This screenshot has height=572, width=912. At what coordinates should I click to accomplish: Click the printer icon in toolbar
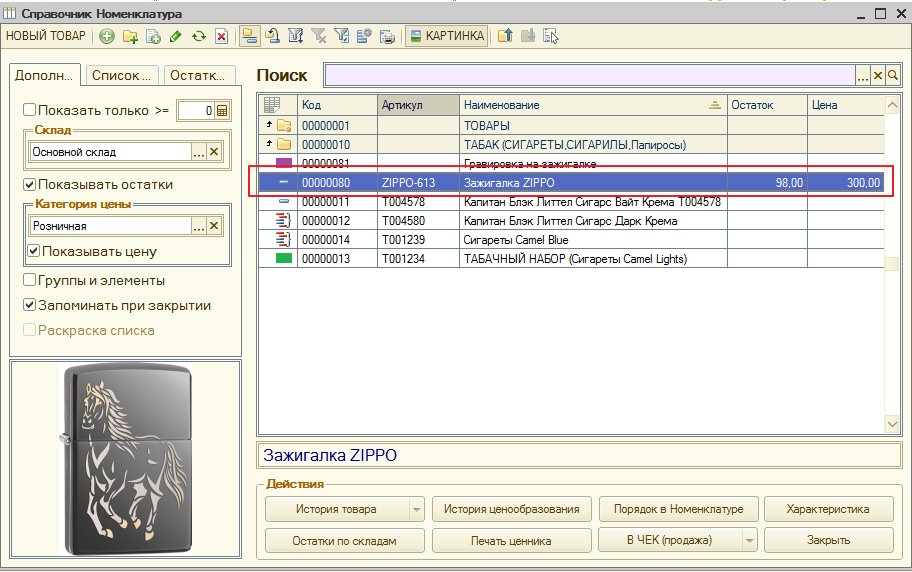click(387, 37)
